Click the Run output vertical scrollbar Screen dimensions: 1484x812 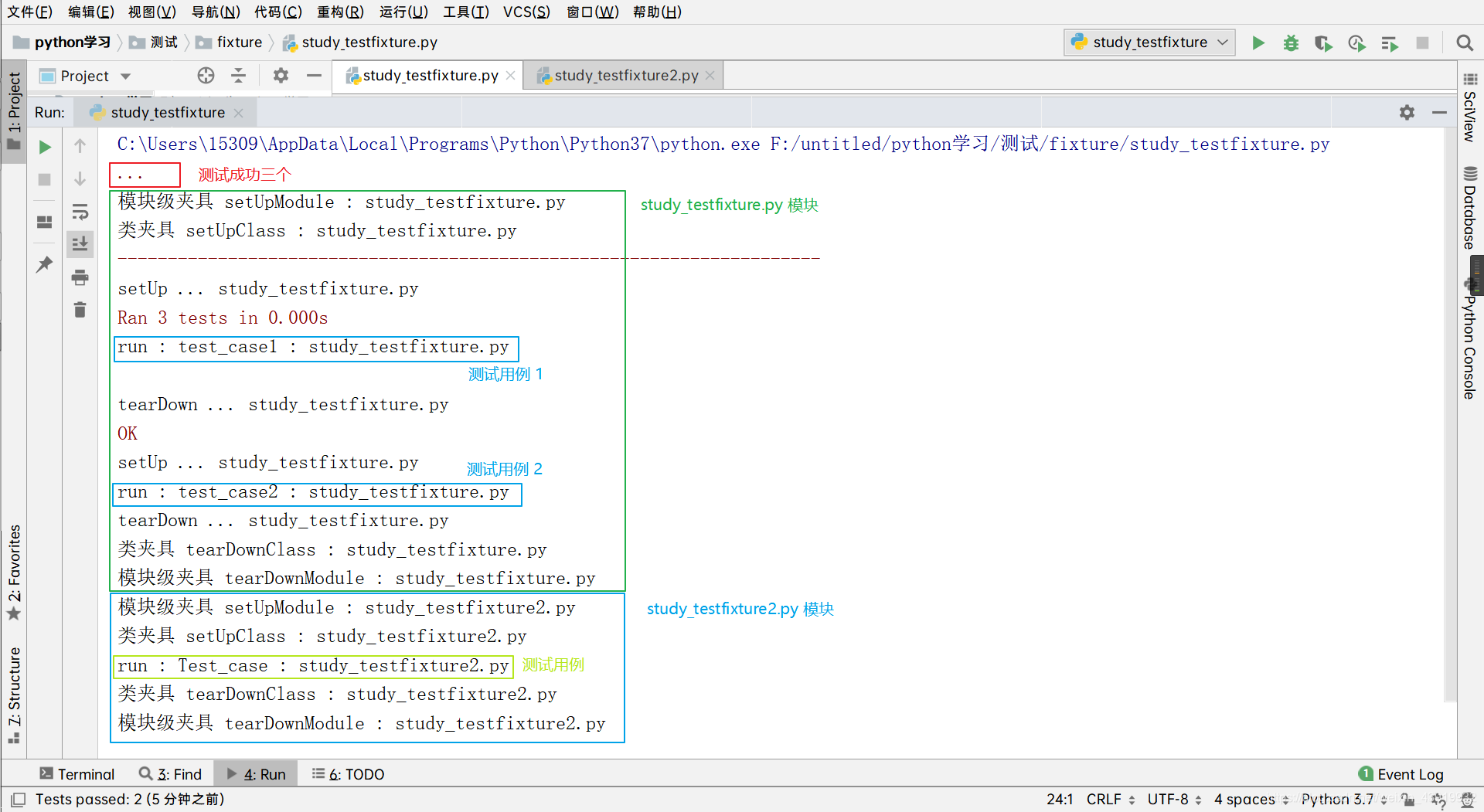(1450, 416)
